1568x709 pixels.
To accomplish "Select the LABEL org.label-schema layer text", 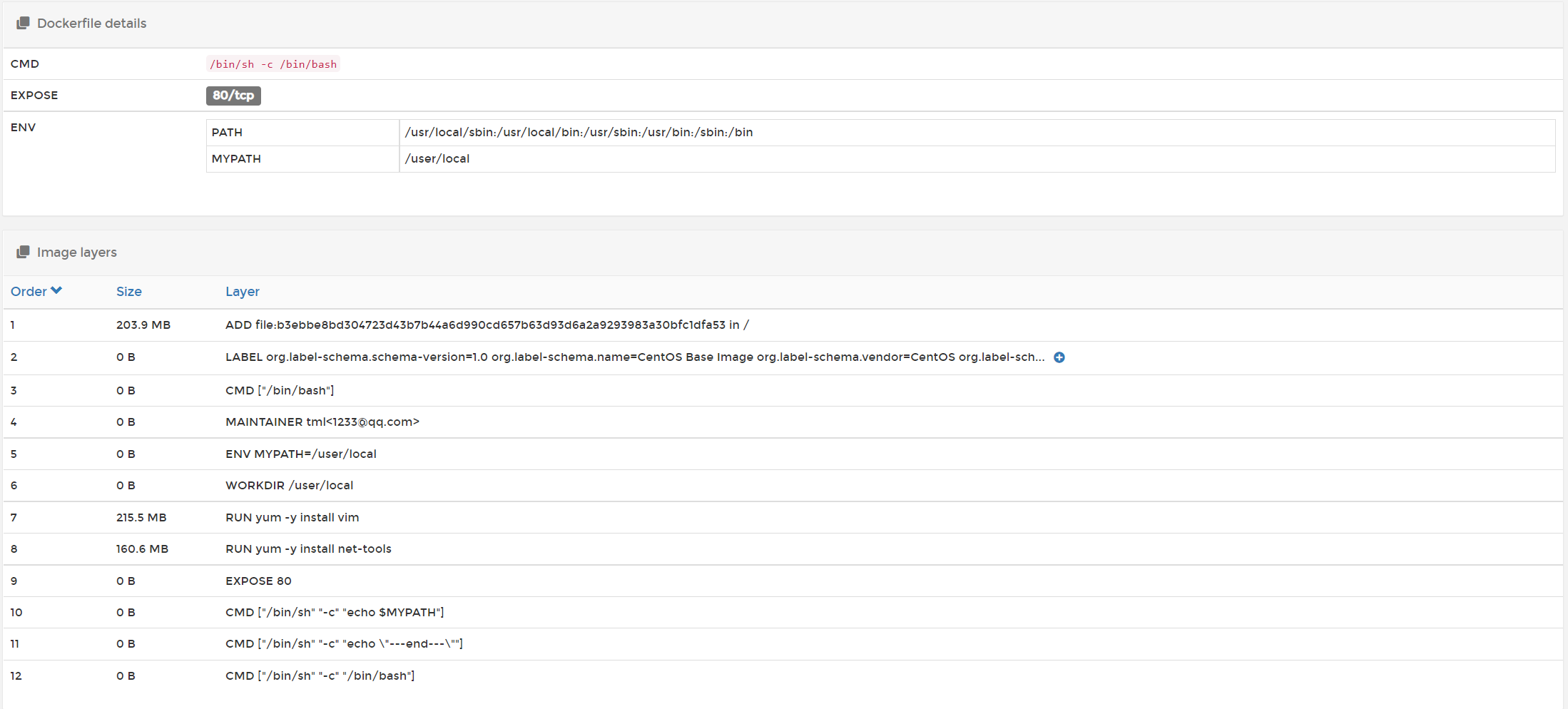I will coord(635,357).
